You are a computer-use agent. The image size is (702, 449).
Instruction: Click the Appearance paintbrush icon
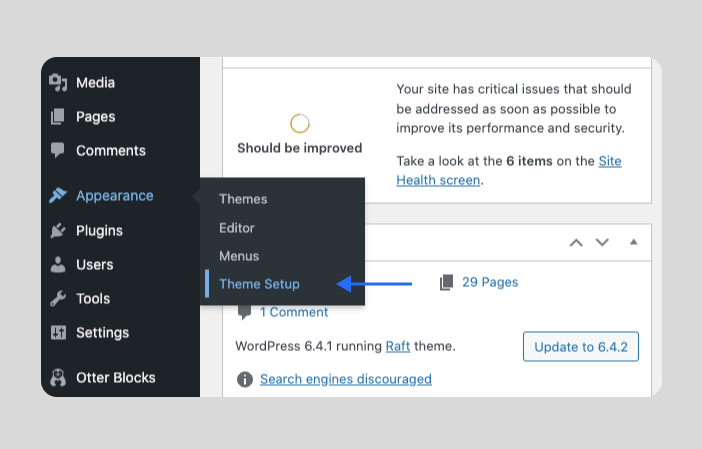tap(58, 196)
